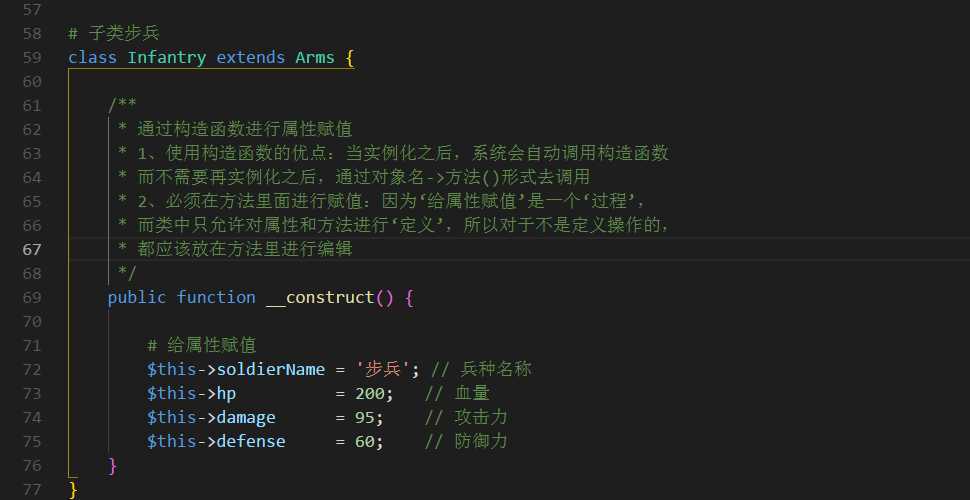Click the docblock opening /** on line 61
The height and width of the screenshot is (500, 970).
point(122,105)
